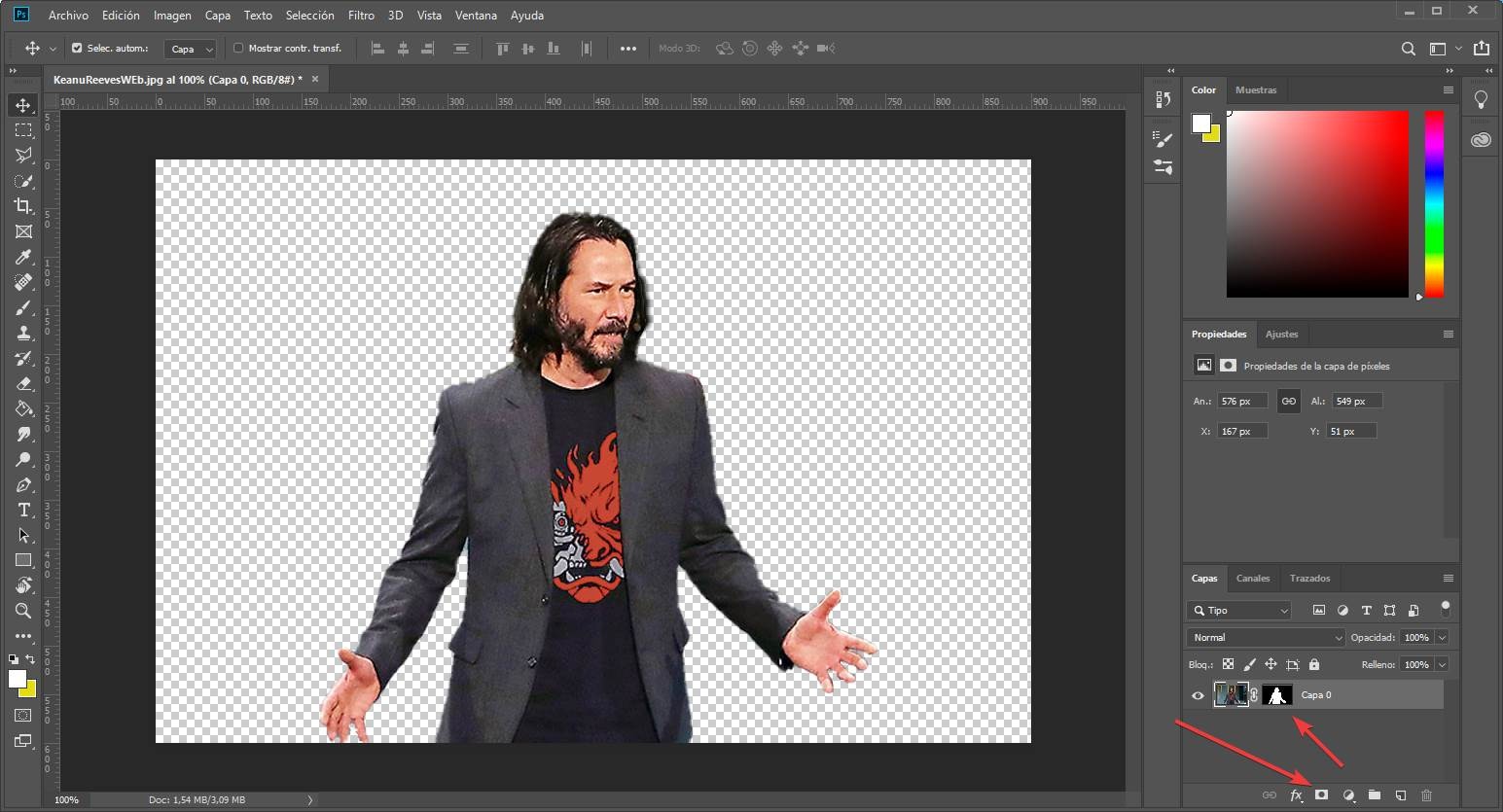Select the Zoom tool in toolbar
The height and width of the screenshot is (812, 1503).
[x=23, y=611]
